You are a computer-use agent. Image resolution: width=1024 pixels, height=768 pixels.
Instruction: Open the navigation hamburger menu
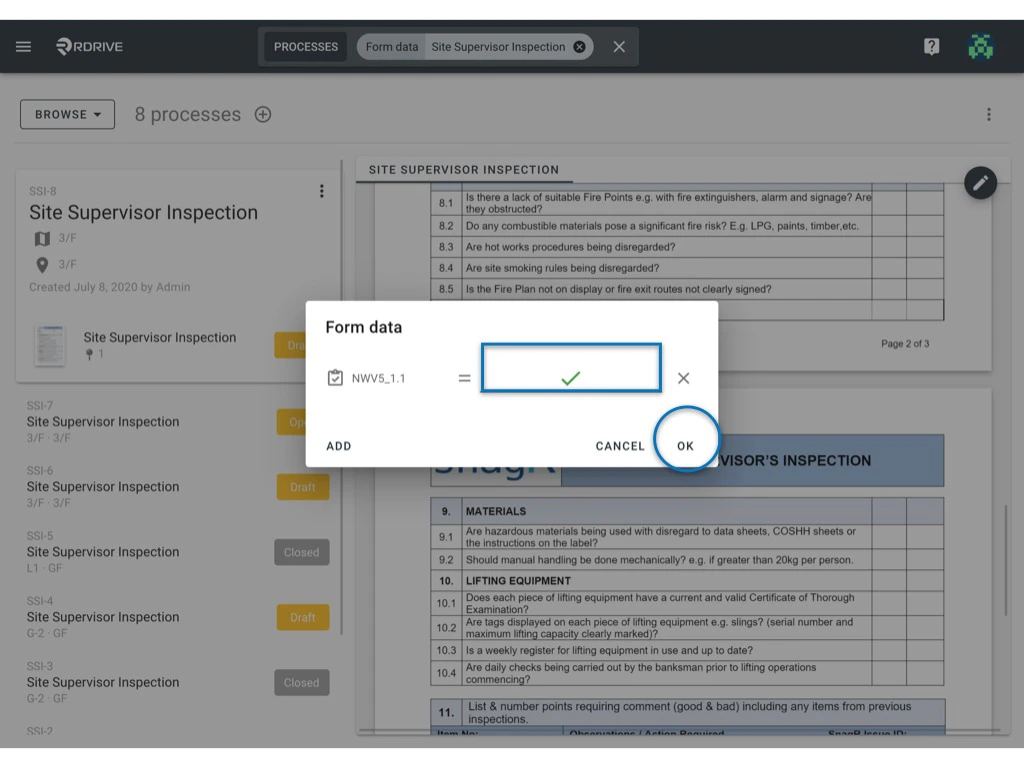point(23,45)
